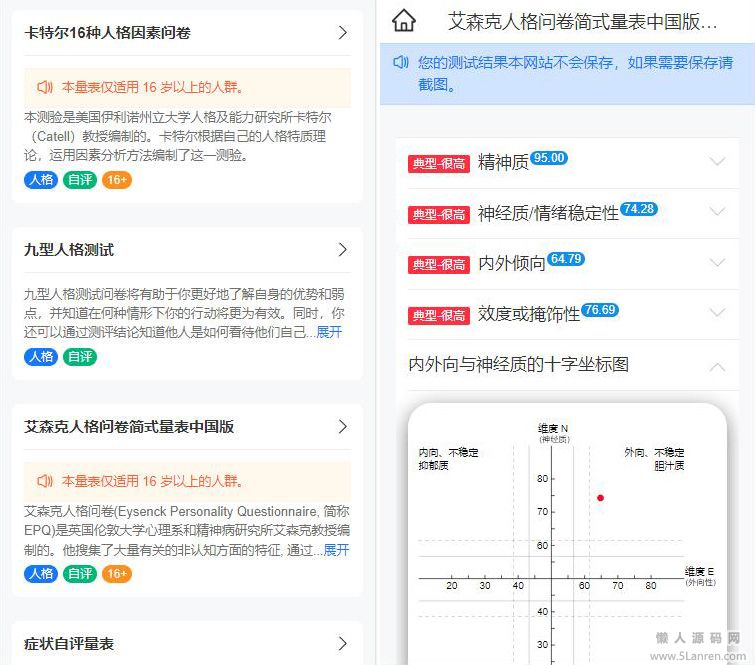755x665 pixels.
Task: Click 展开 link in 九型人格测试 description
Action: tap(329, 332)
